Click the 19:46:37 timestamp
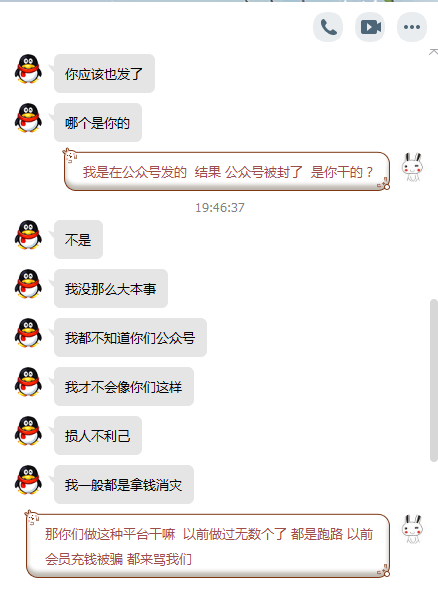This screenshot has width=438, height=589. click(220, 208)
